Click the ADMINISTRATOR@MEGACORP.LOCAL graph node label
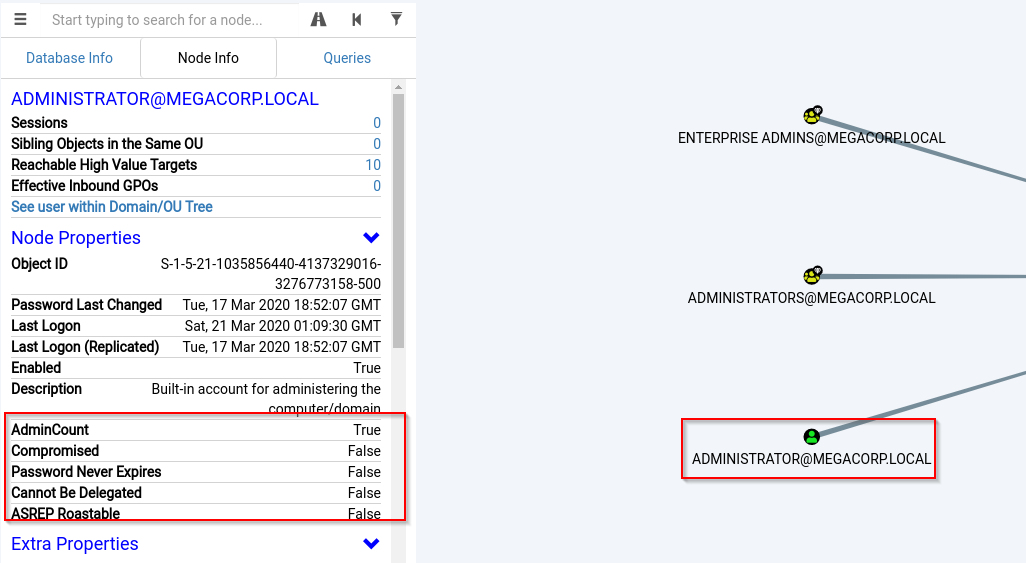 (x=811, y=459)
